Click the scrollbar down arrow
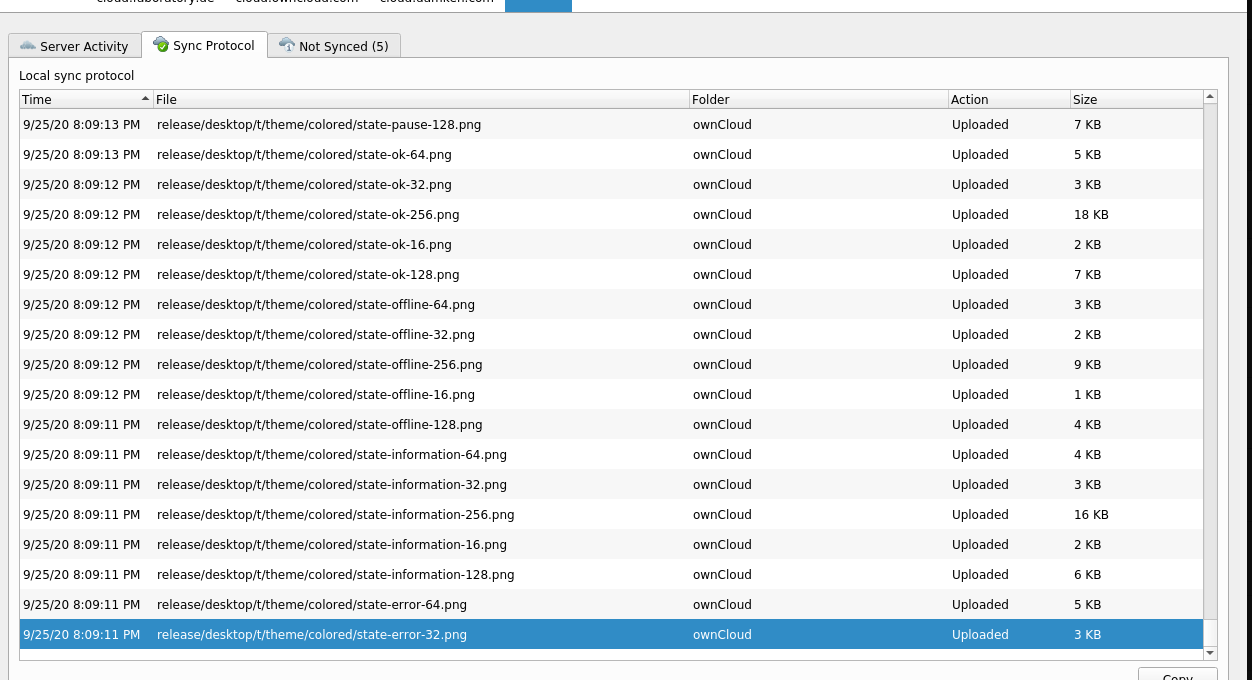 (1210, 654)
